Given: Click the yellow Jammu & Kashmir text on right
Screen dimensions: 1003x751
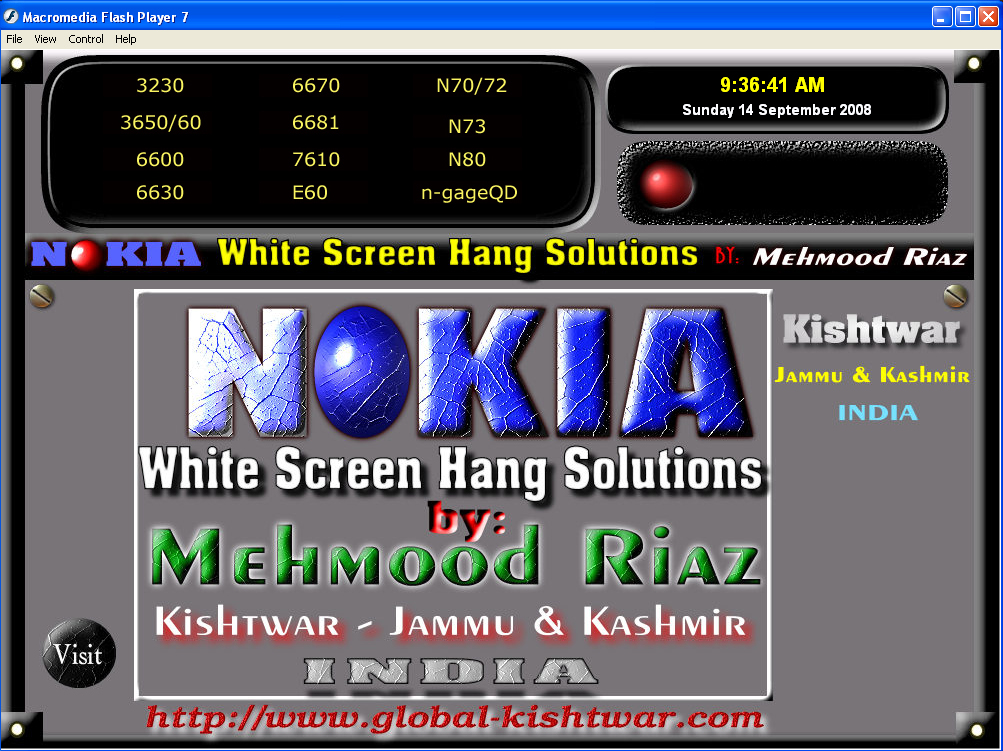Looking at the screenshot, I should click(x=872, y=375).
